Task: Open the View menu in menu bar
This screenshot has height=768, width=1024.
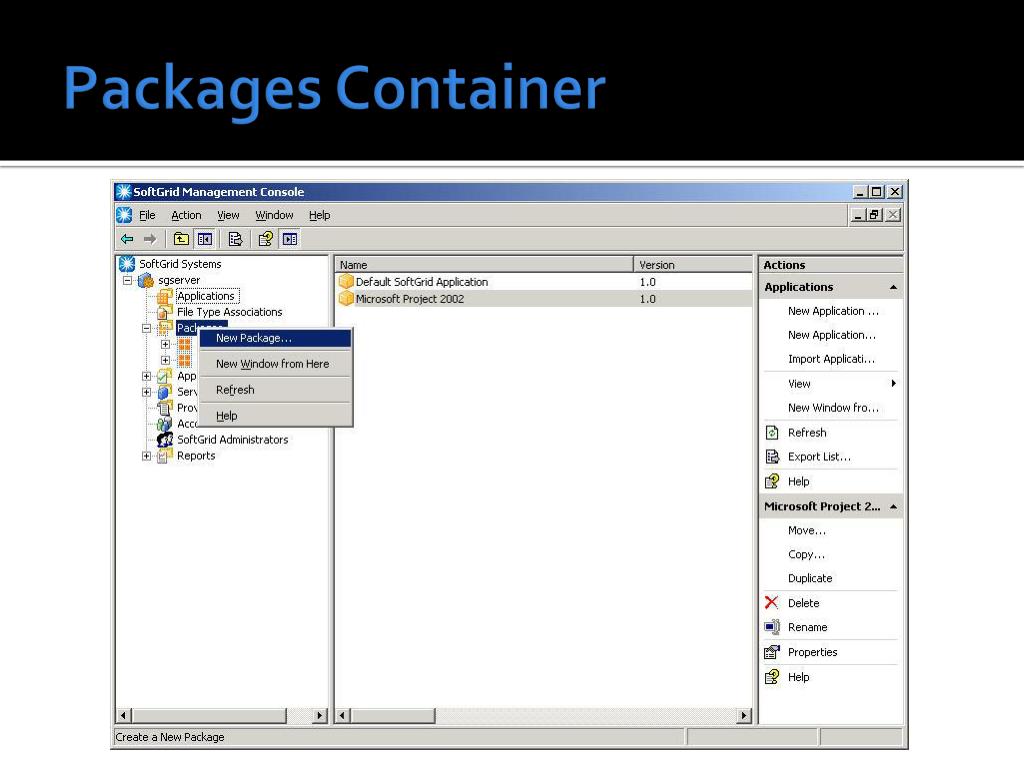Action: (228, 215)
